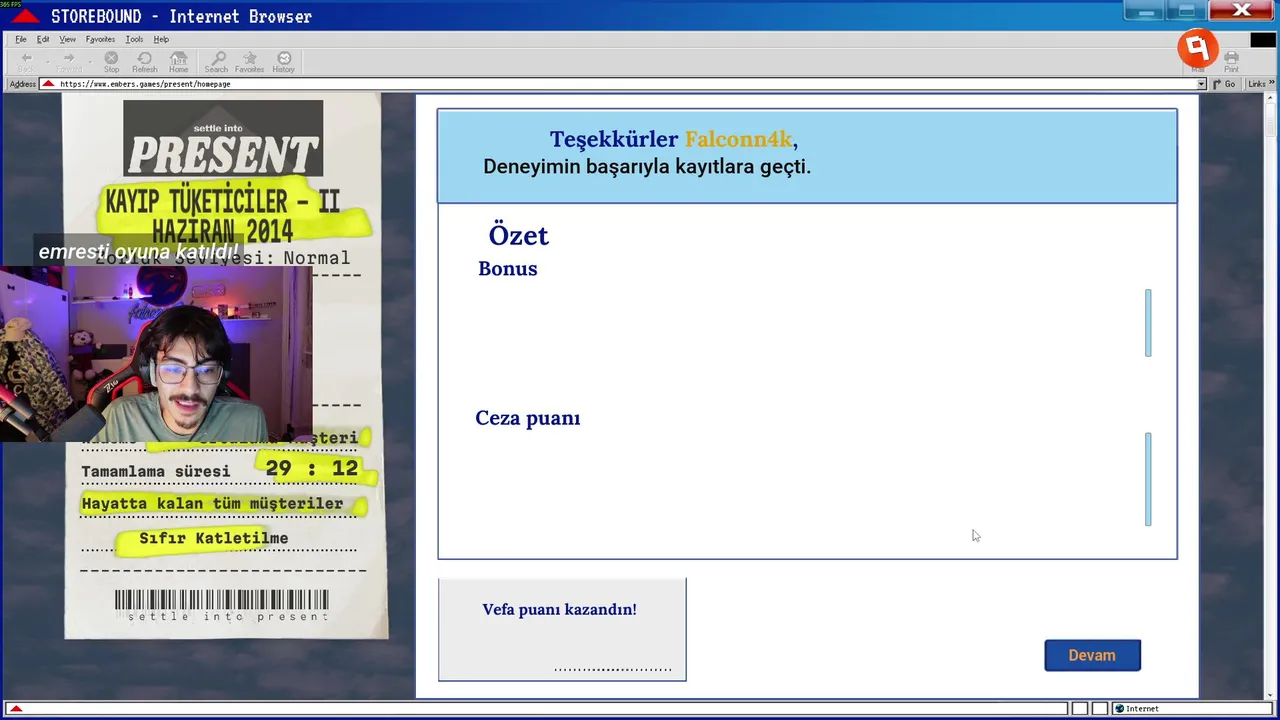The width and height of the screenshot is (1280, 720).
Task: Click the streamer webcam overlay
Action: (x=156, y=353)
